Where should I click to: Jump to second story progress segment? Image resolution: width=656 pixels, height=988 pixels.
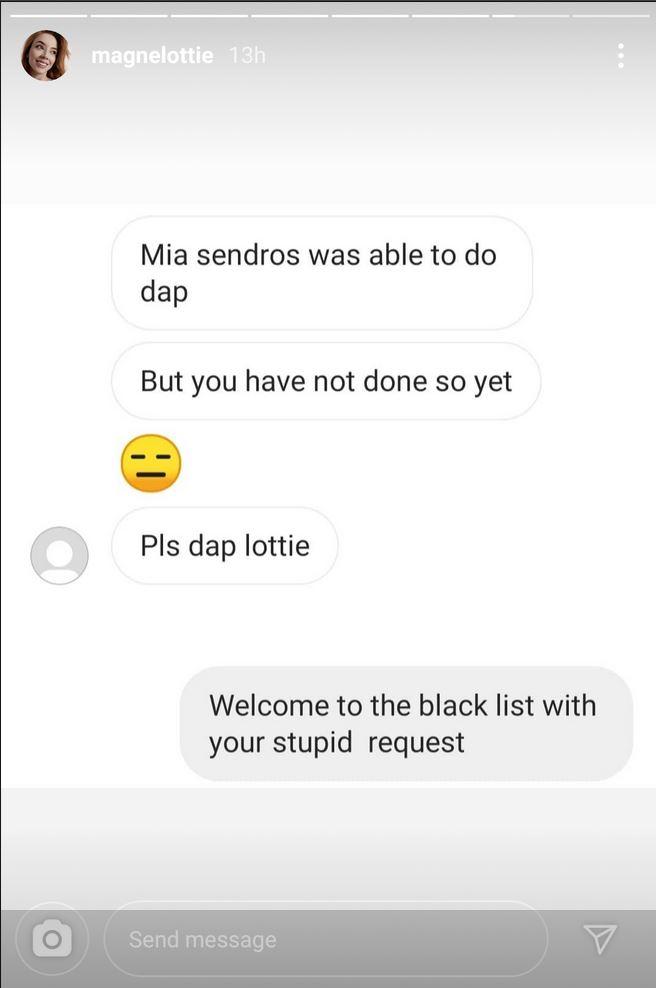(129, 14)
